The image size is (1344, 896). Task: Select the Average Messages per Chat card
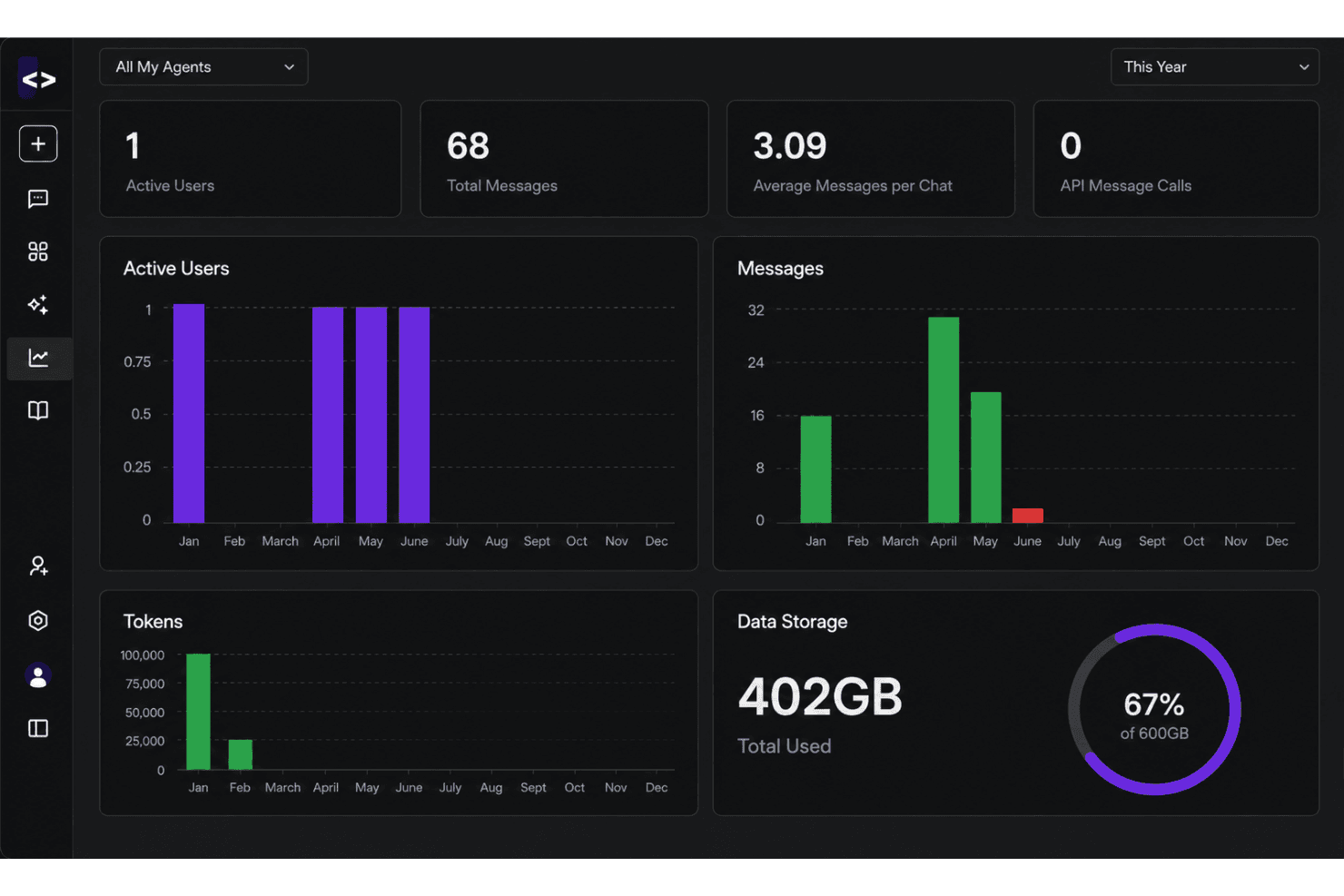coord(871,159)
